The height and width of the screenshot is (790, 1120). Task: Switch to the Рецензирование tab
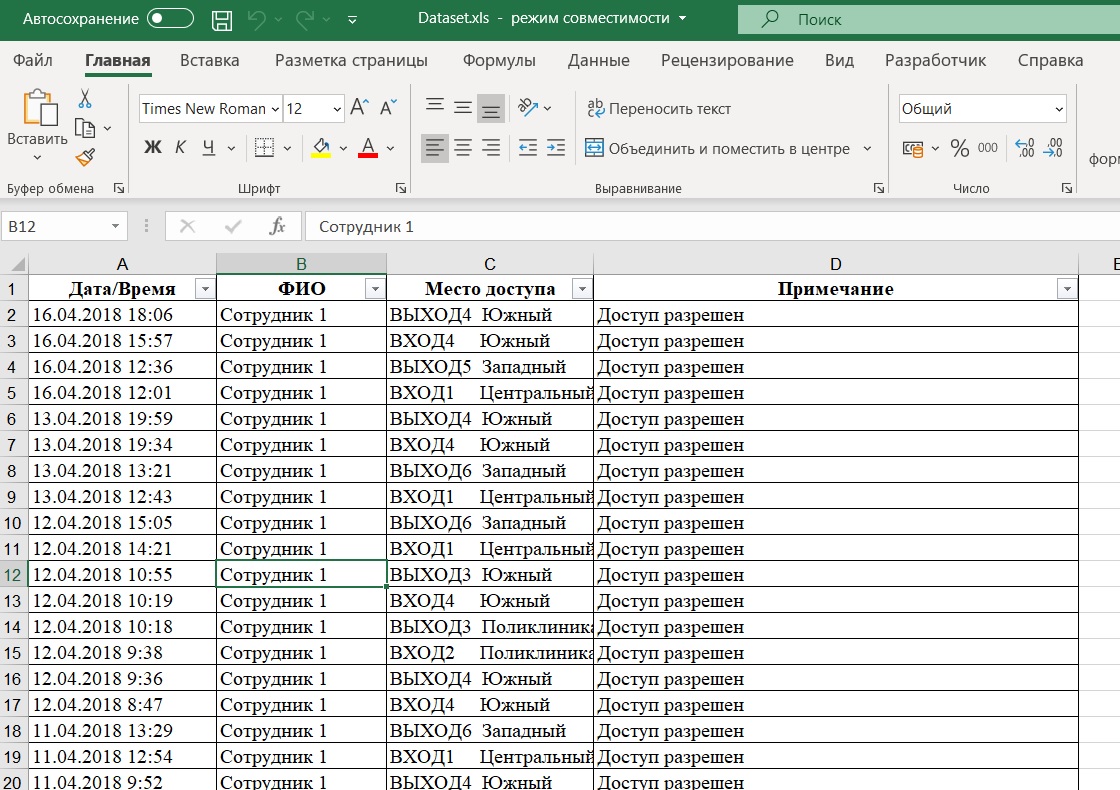tap(727, 61)
